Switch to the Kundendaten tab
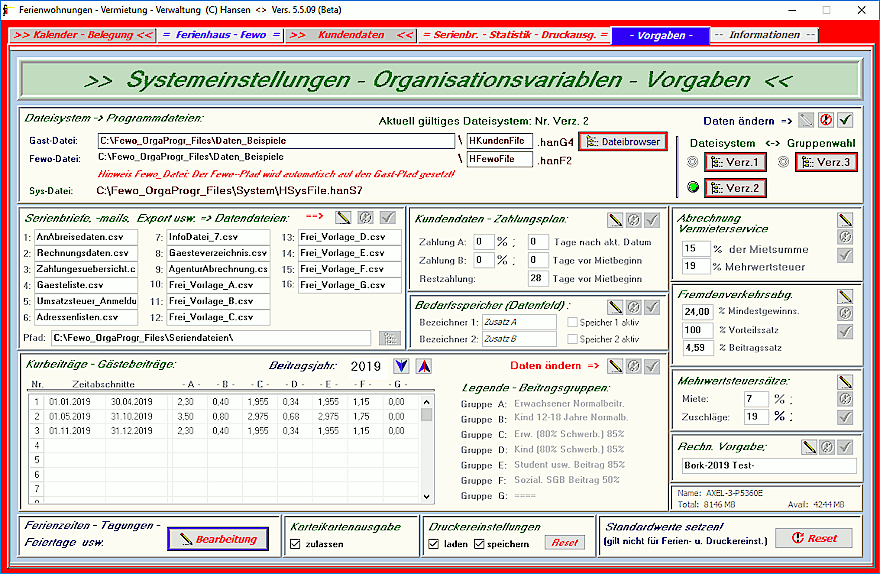The image size is (880, 574). [349, 35]
